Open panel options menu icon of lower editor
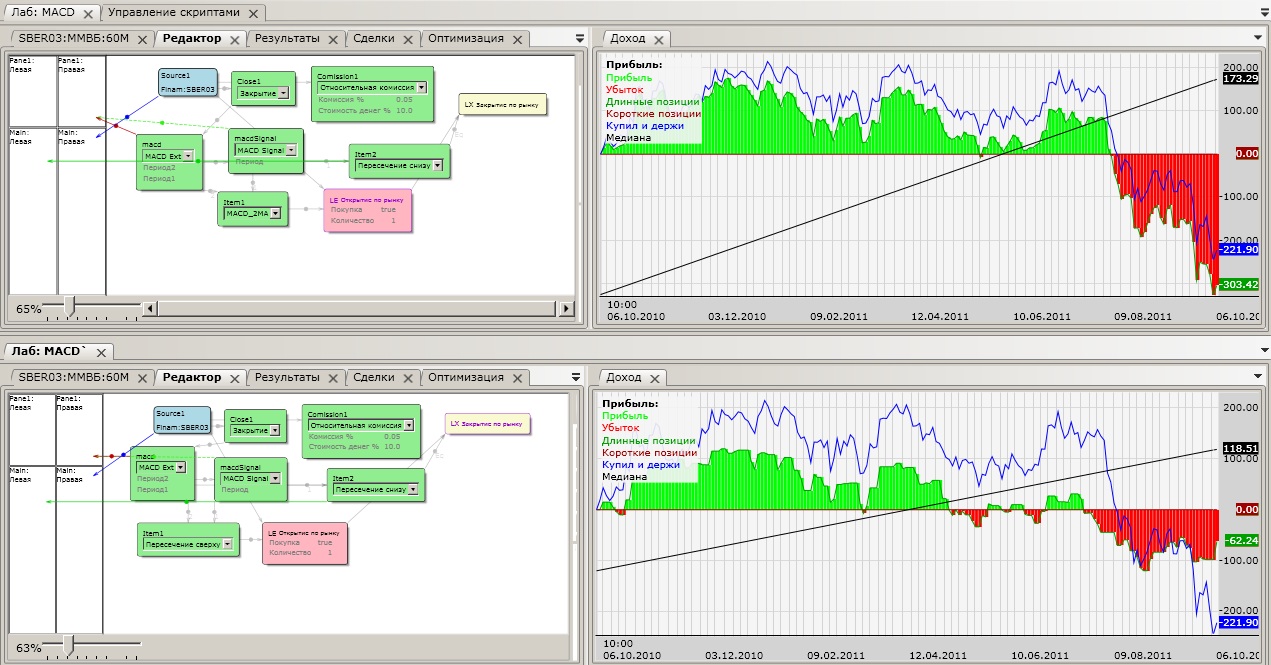Image resolution: width=1271 pixels, height=665 pixels. click(575, 377)
